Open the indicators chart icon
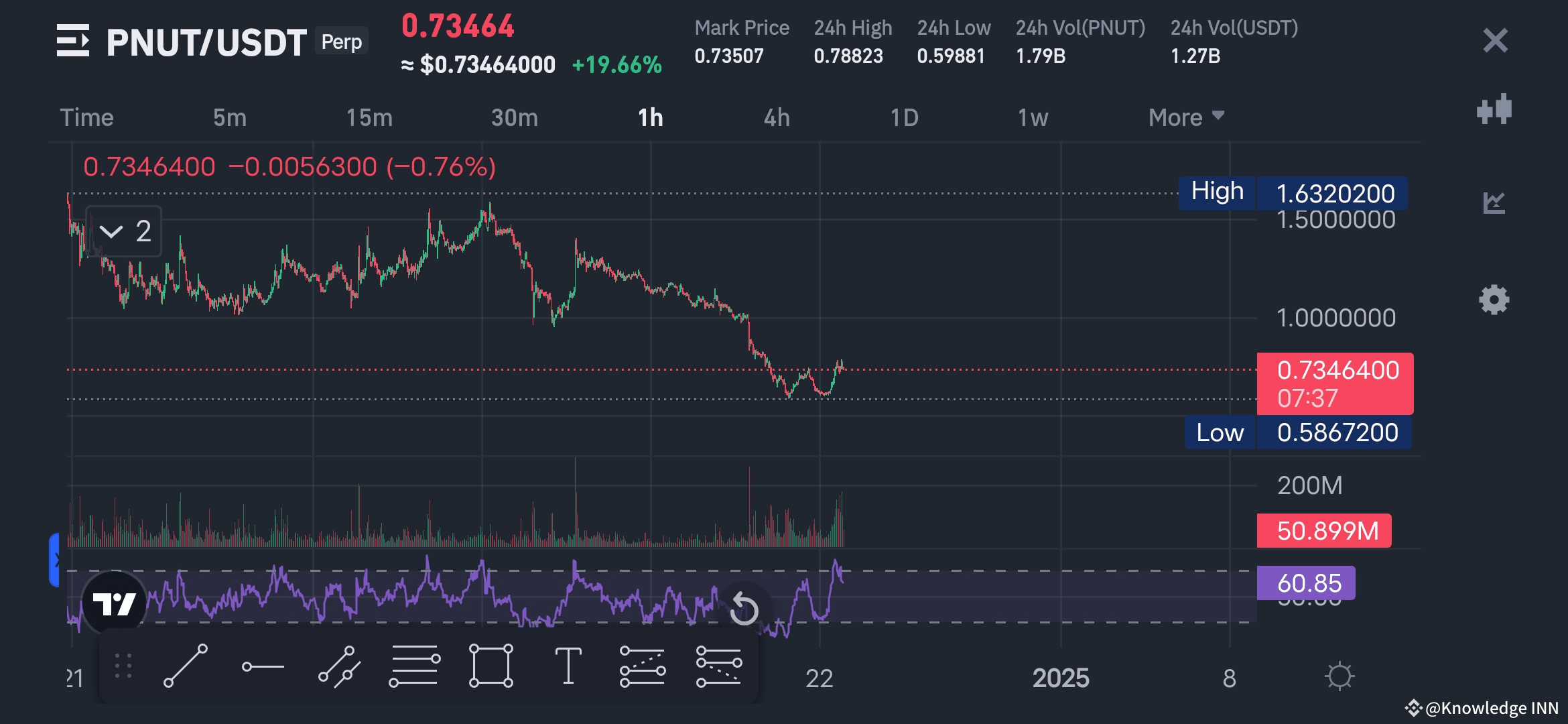 point(1494,202)
